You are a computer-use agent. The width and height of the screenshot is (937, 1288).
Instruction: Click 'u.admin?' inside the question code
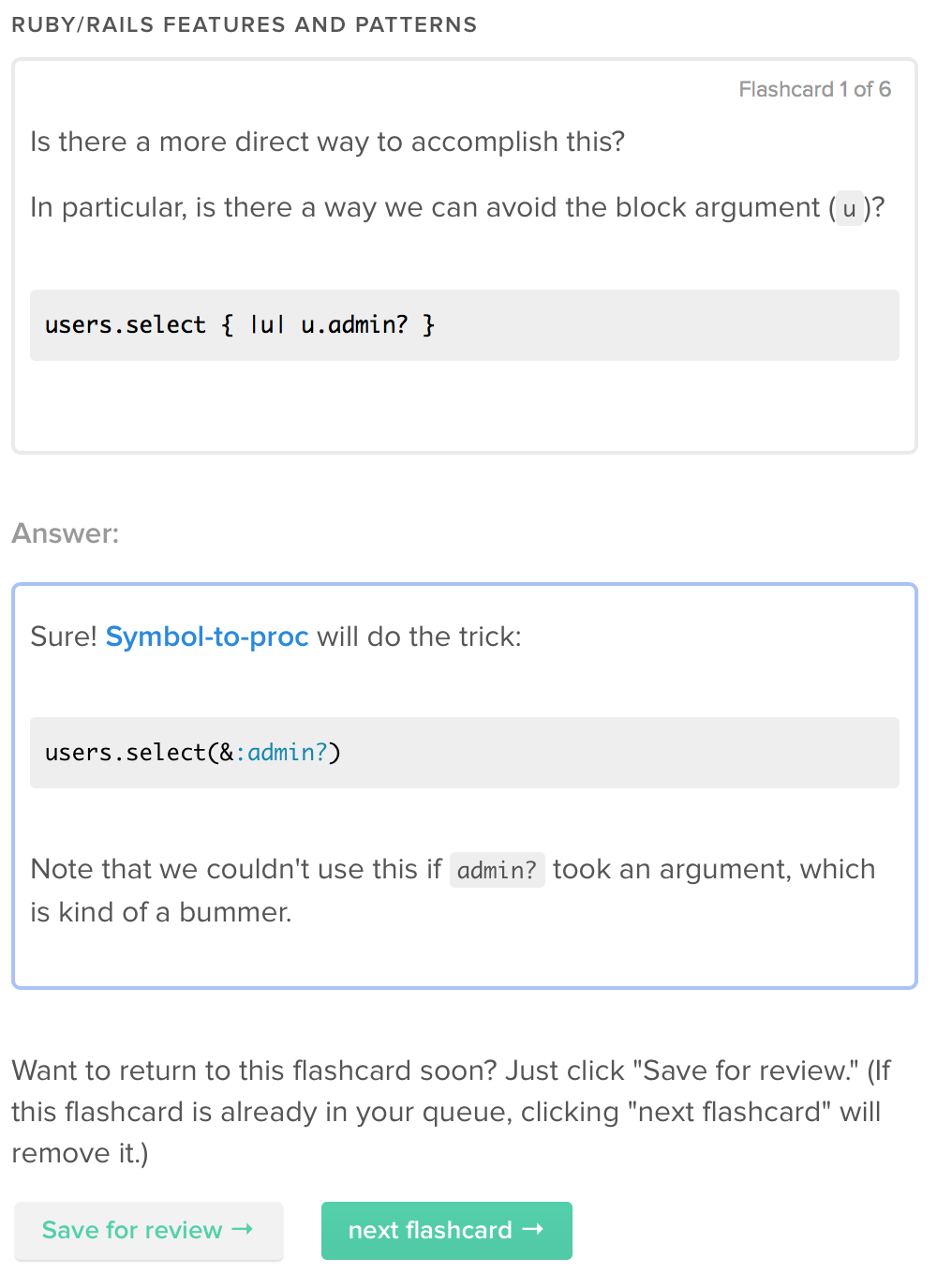354,325
